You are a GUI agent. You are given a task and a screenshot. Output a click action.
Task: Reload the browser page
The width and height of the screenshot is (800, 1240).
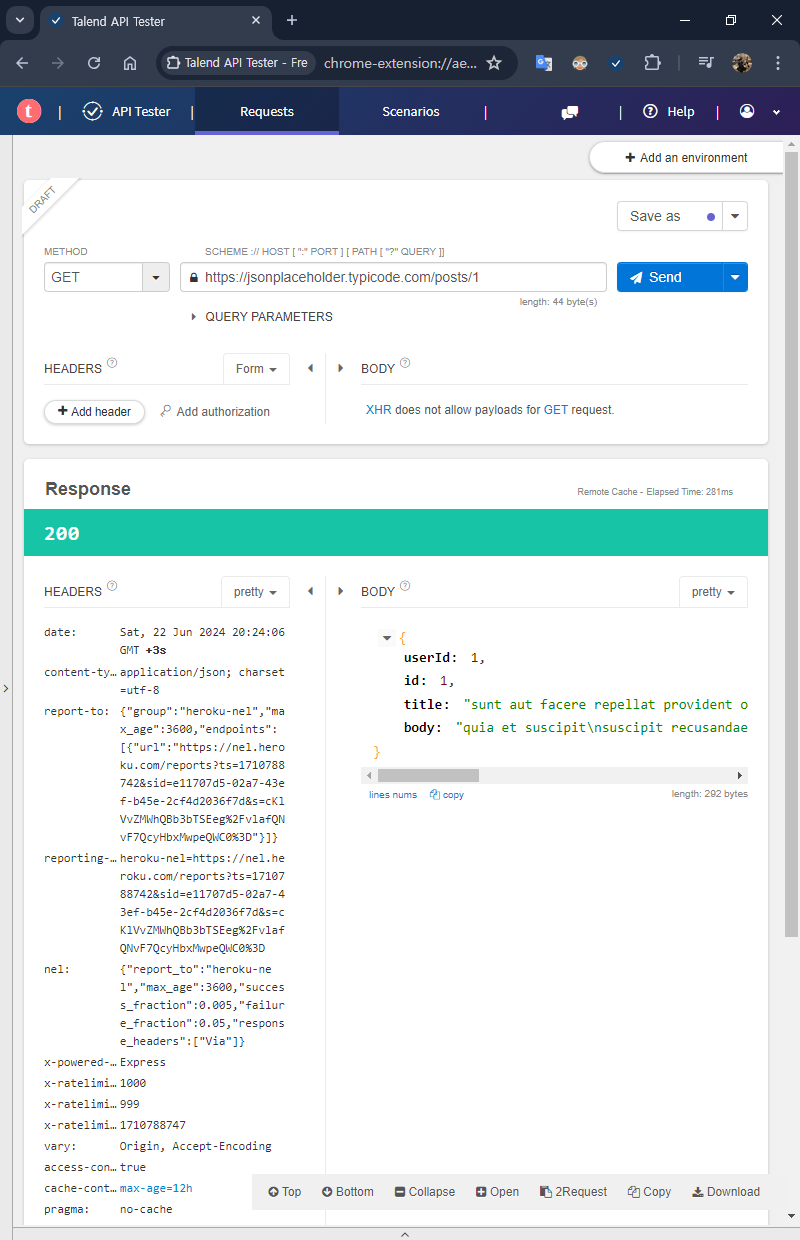(94, 62)
